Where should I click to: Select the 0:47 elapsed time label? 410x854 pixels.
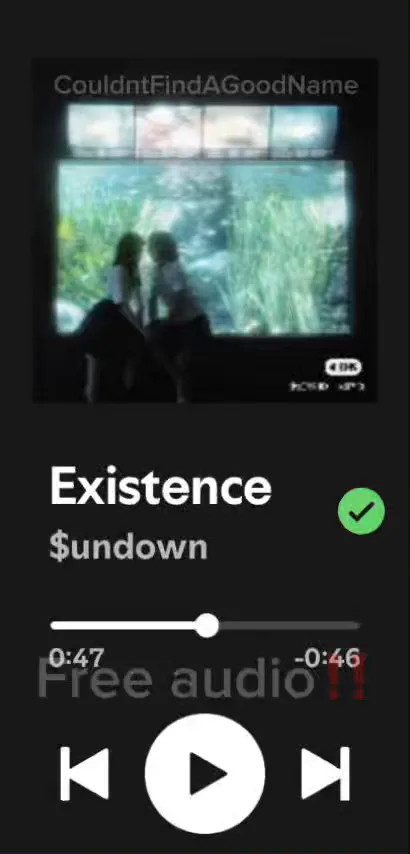click(76, 658)
